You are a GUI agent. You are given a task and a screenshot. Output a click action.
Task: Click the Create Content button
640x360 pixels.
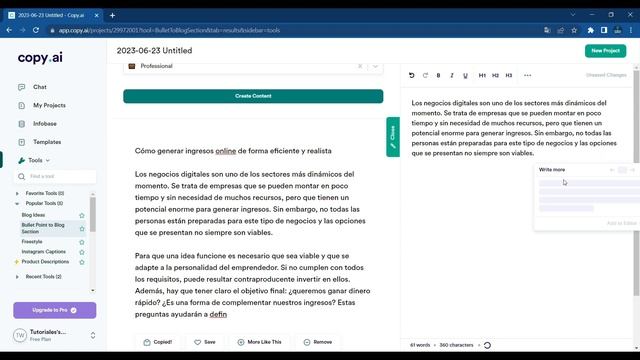pos(253,96)
